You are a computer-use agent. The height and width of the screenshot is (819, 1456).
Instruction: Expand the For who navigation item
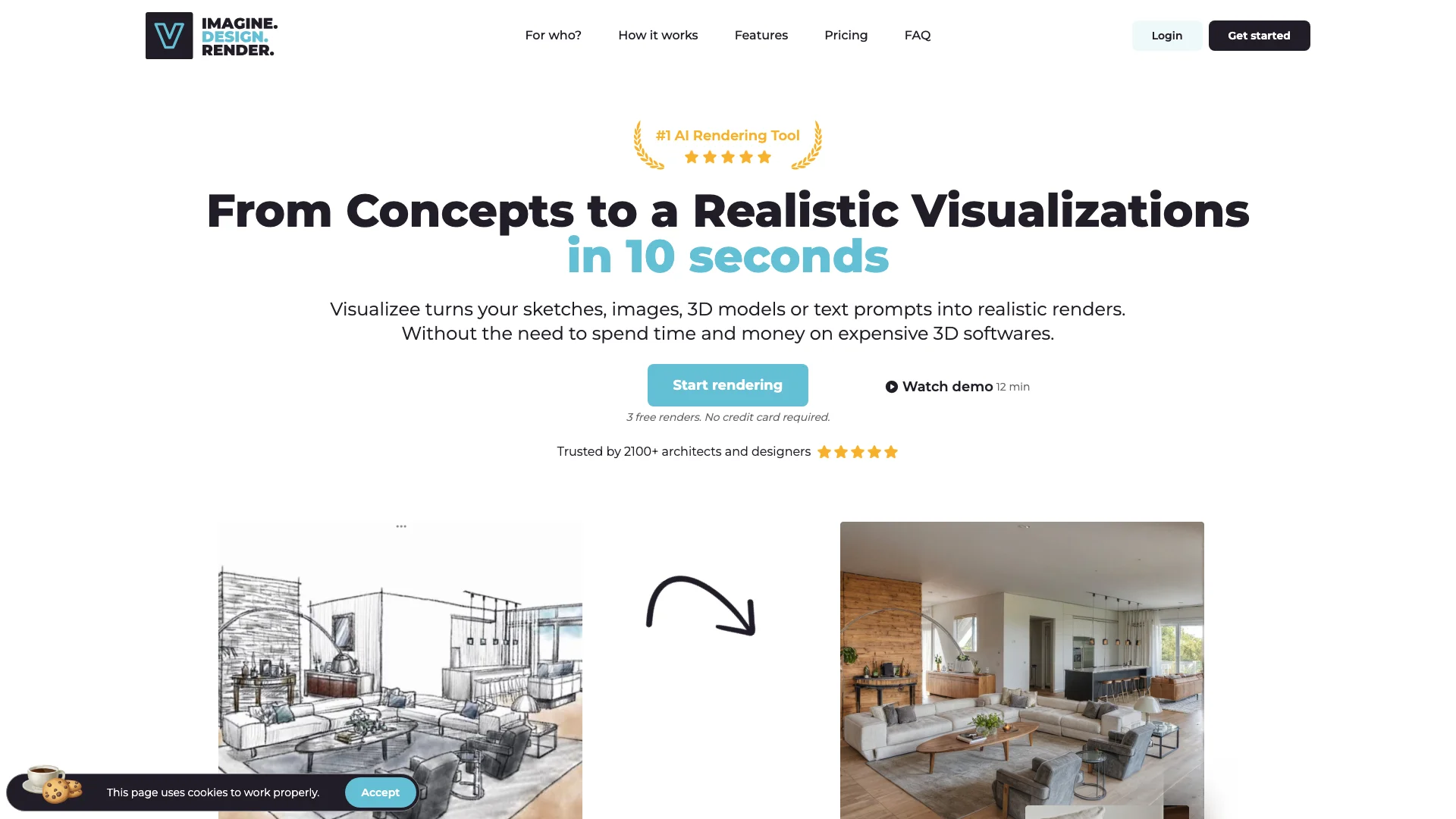pyautogui.click(x=553, y=35)
